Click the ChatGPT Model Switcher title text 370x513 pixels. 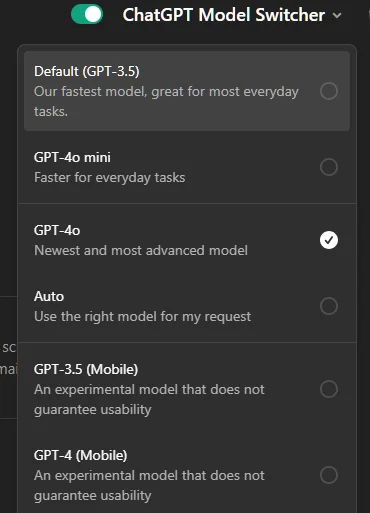pyautogui.click(x=224, y=15)
